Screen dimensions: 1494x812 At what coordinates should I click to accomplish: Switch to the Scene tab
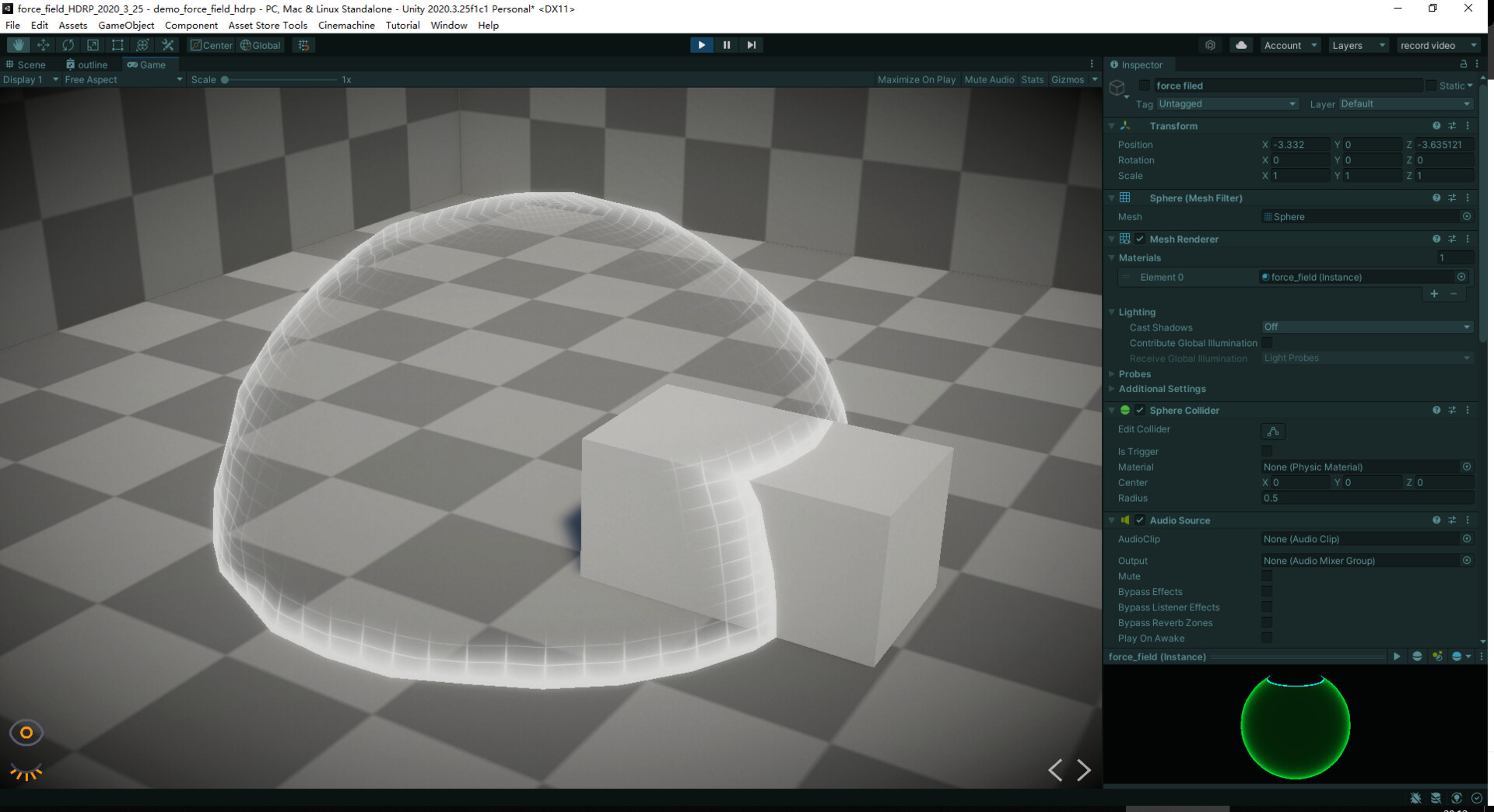point(30,65)
